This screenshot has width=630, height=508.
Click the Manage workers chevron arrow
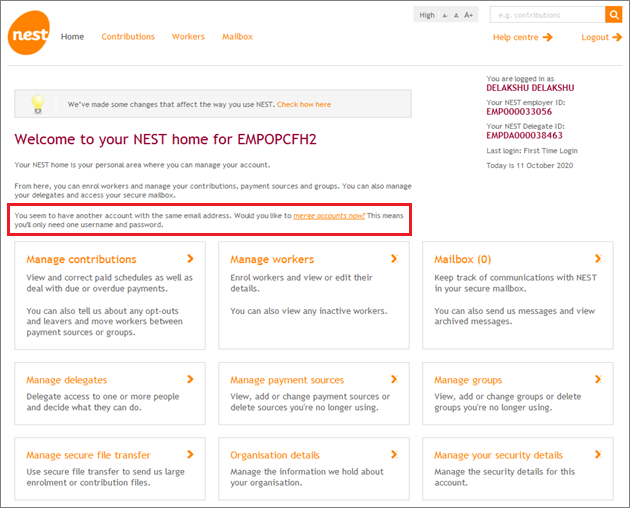point(395,258)
